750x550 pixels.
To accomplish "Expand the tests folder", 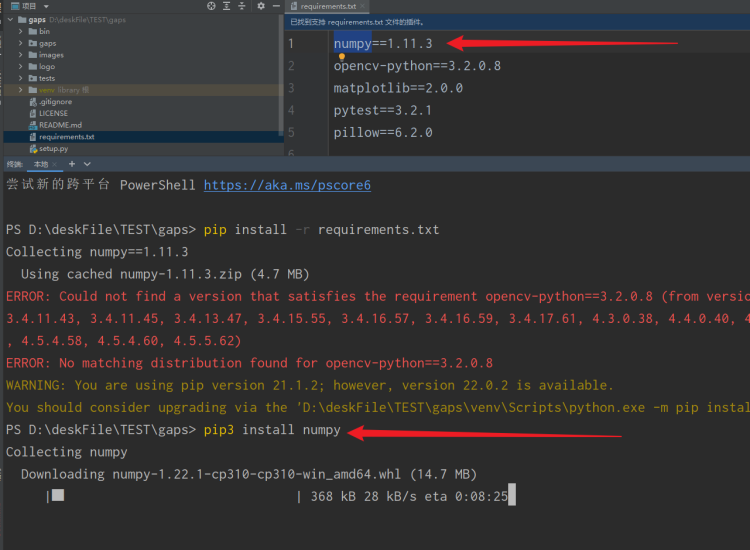I will (21, 78).
